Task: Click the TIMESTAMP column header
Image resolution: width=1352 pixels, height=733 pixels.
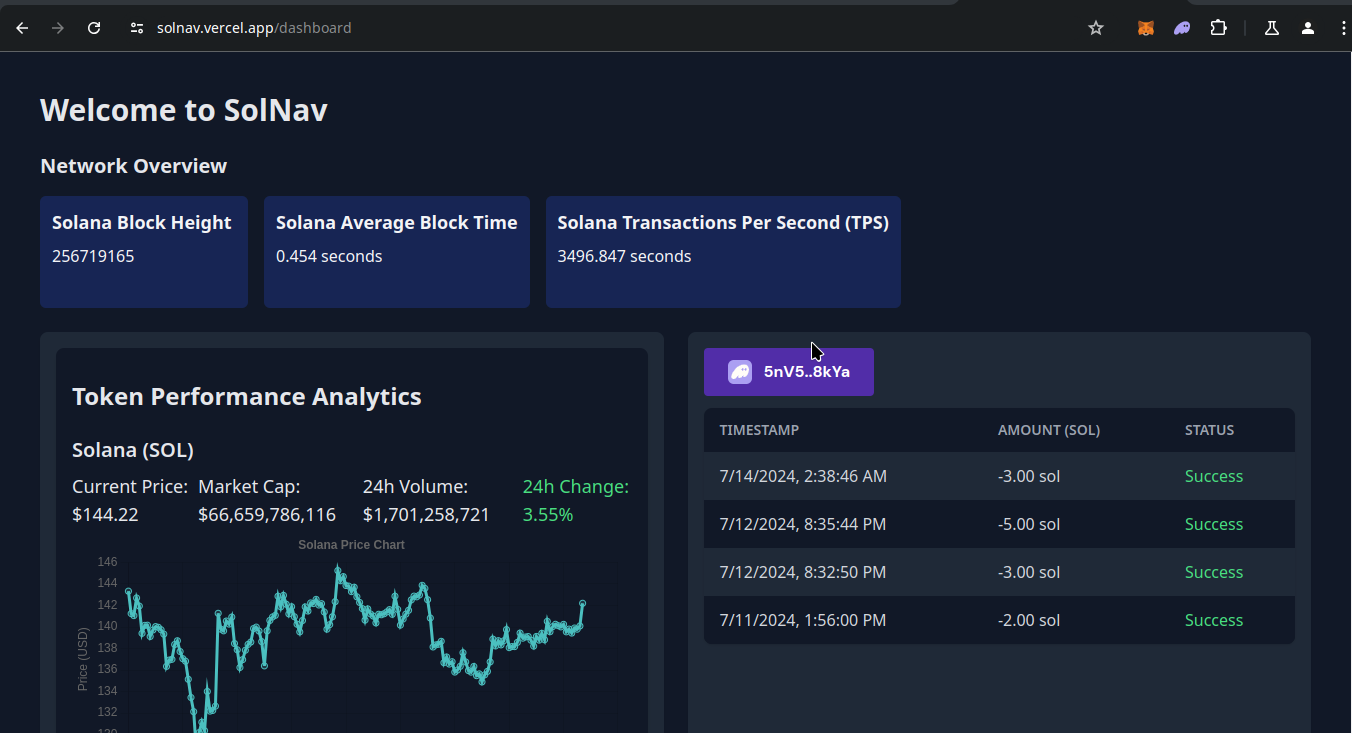Action: (759, 430)
